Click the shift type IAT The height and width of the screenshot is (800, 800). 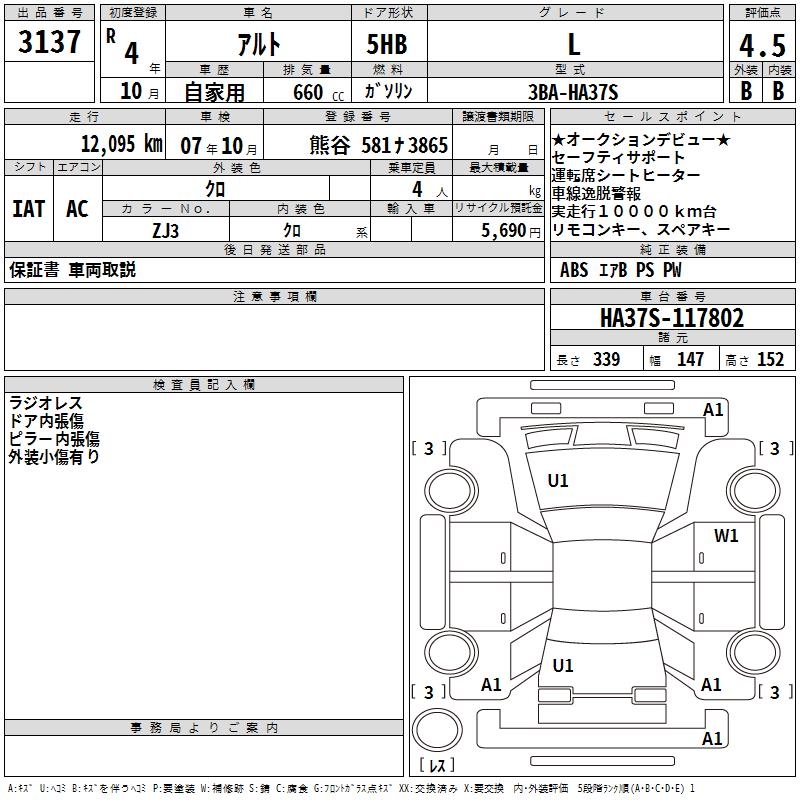click(29, 209)
